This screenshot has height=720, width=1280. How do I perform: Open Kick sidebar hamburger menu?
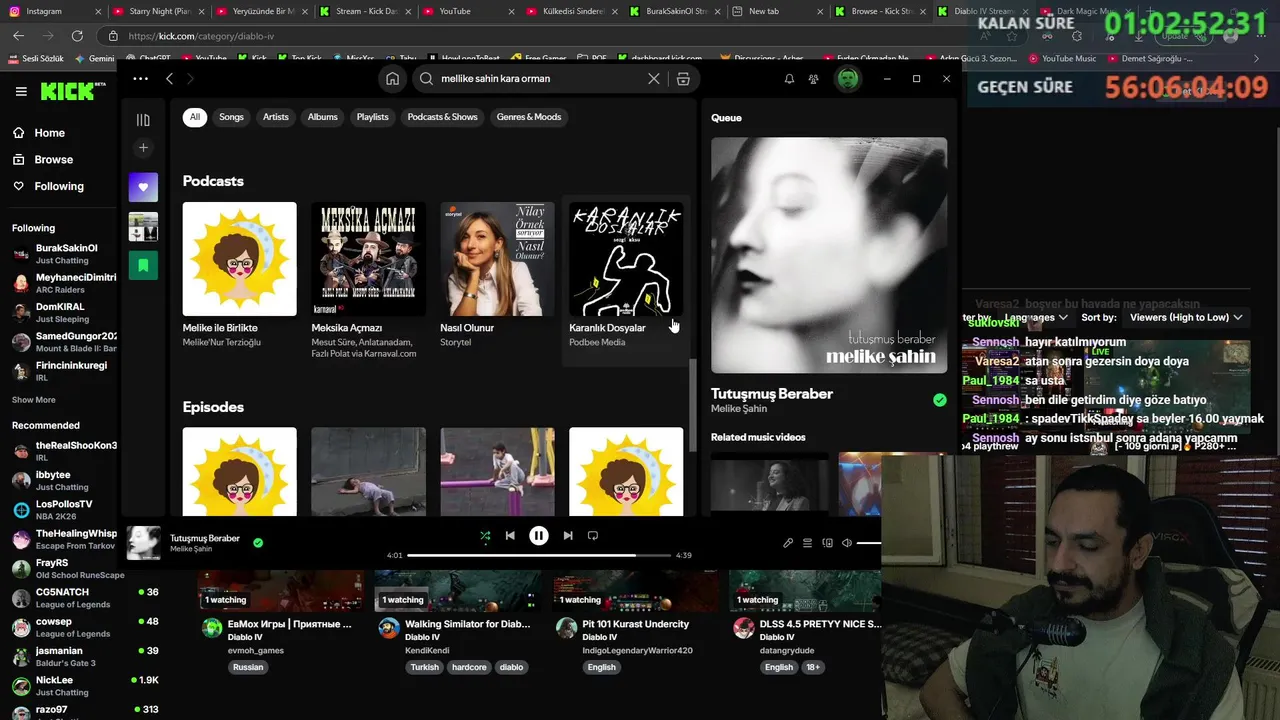point(21,91)
